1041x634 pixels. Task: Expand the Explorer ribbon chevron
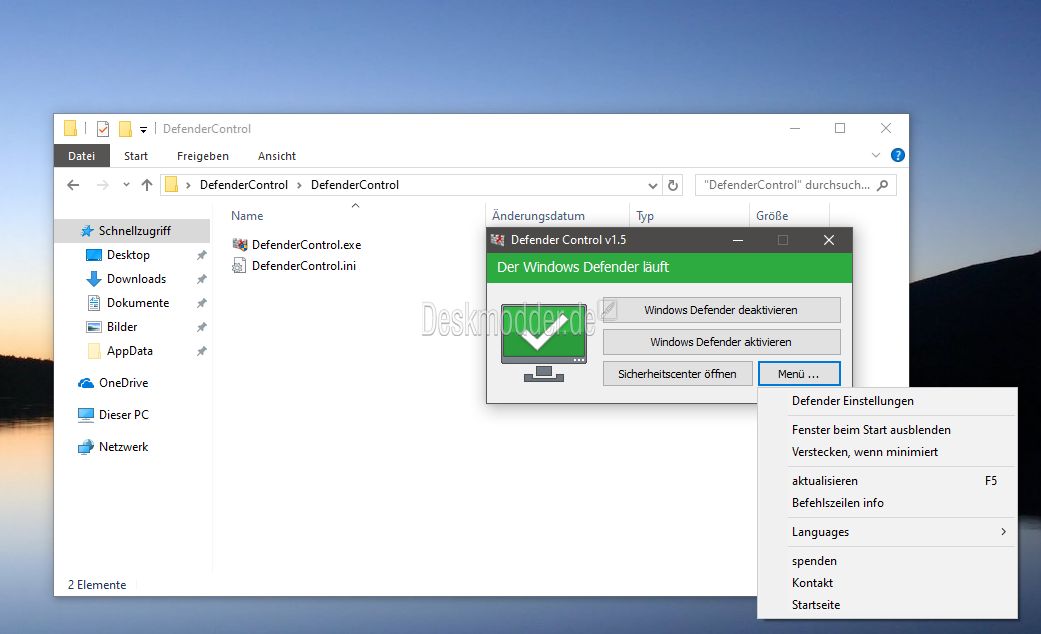tap(876, 155)
